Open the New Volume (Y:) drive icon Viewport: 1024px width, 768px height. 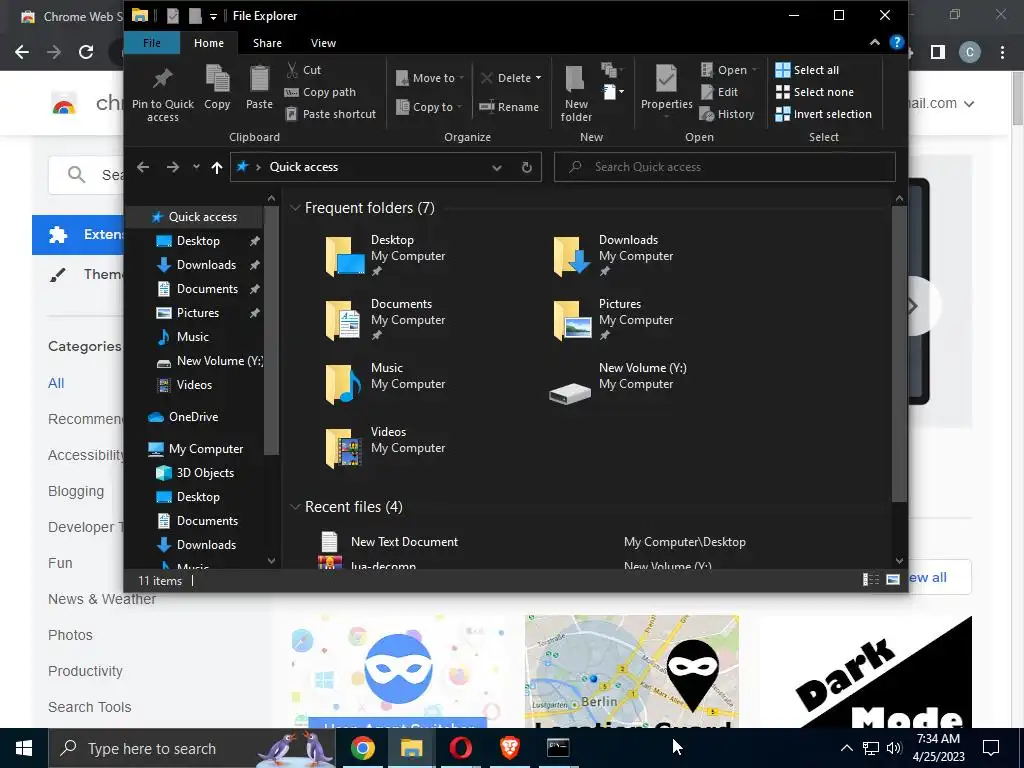point(570,393)
